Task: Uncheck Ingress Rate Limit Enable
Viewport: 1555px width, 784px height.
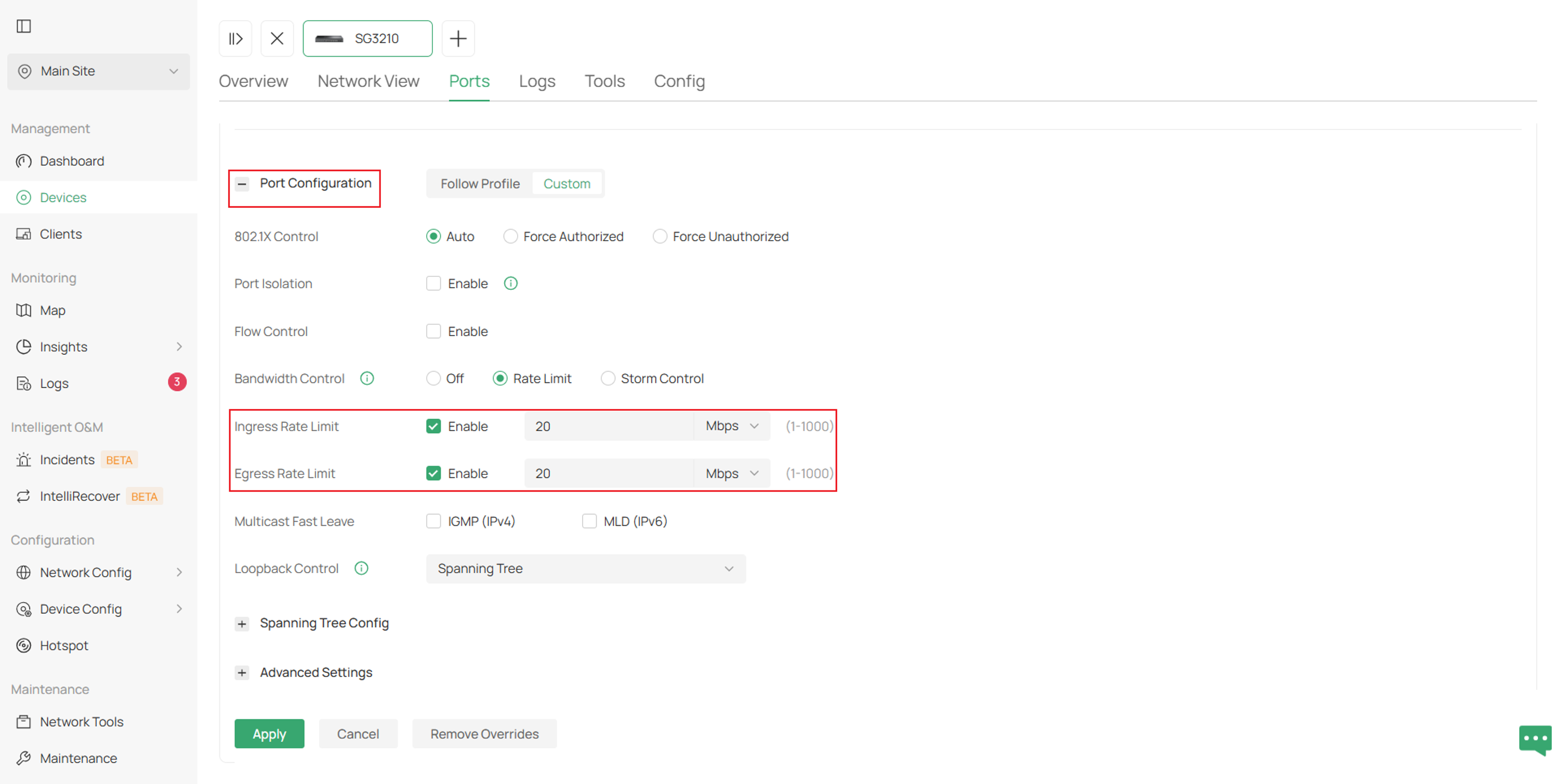Action: [x=433, y=426]
